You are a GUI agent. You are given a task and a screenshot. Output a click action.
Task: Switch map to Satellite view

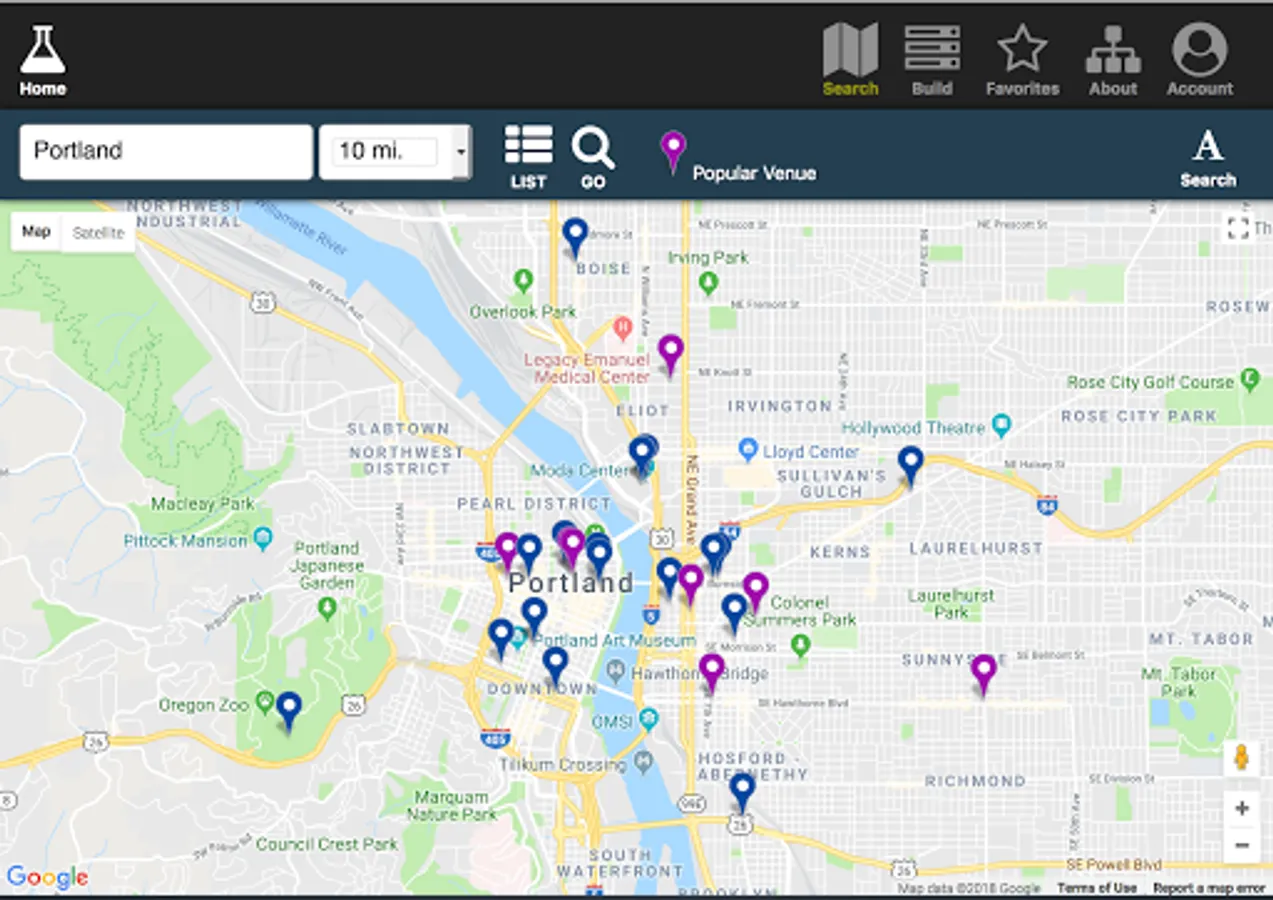tap(98, 233)
